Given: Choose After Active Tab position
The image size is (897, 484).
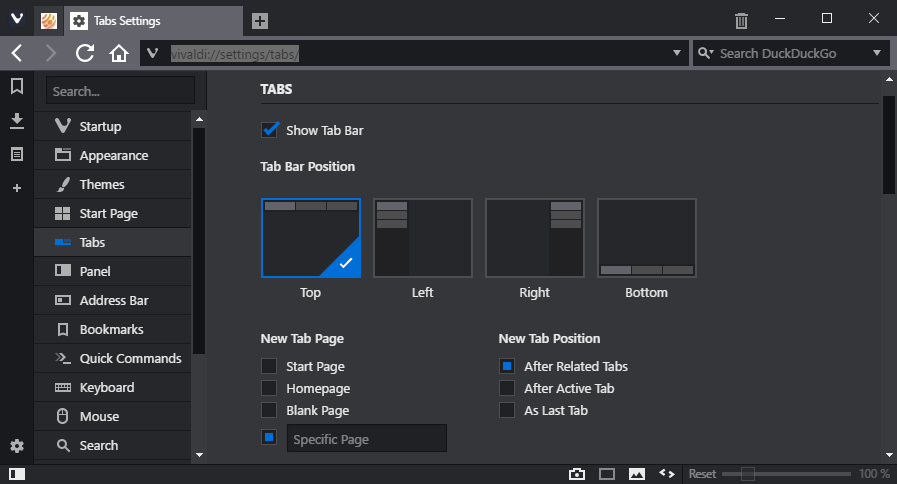Looking at the screenshot, I should click(507, 388).
